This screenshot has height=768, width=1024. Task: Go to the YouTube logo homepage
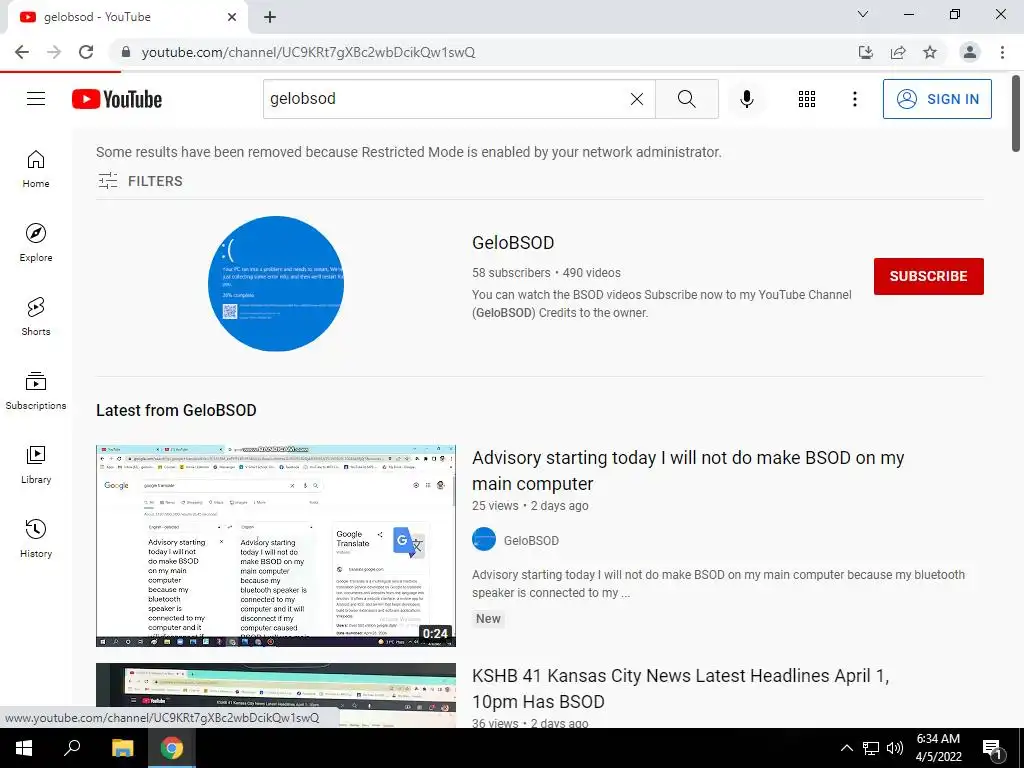pos(117,99)
